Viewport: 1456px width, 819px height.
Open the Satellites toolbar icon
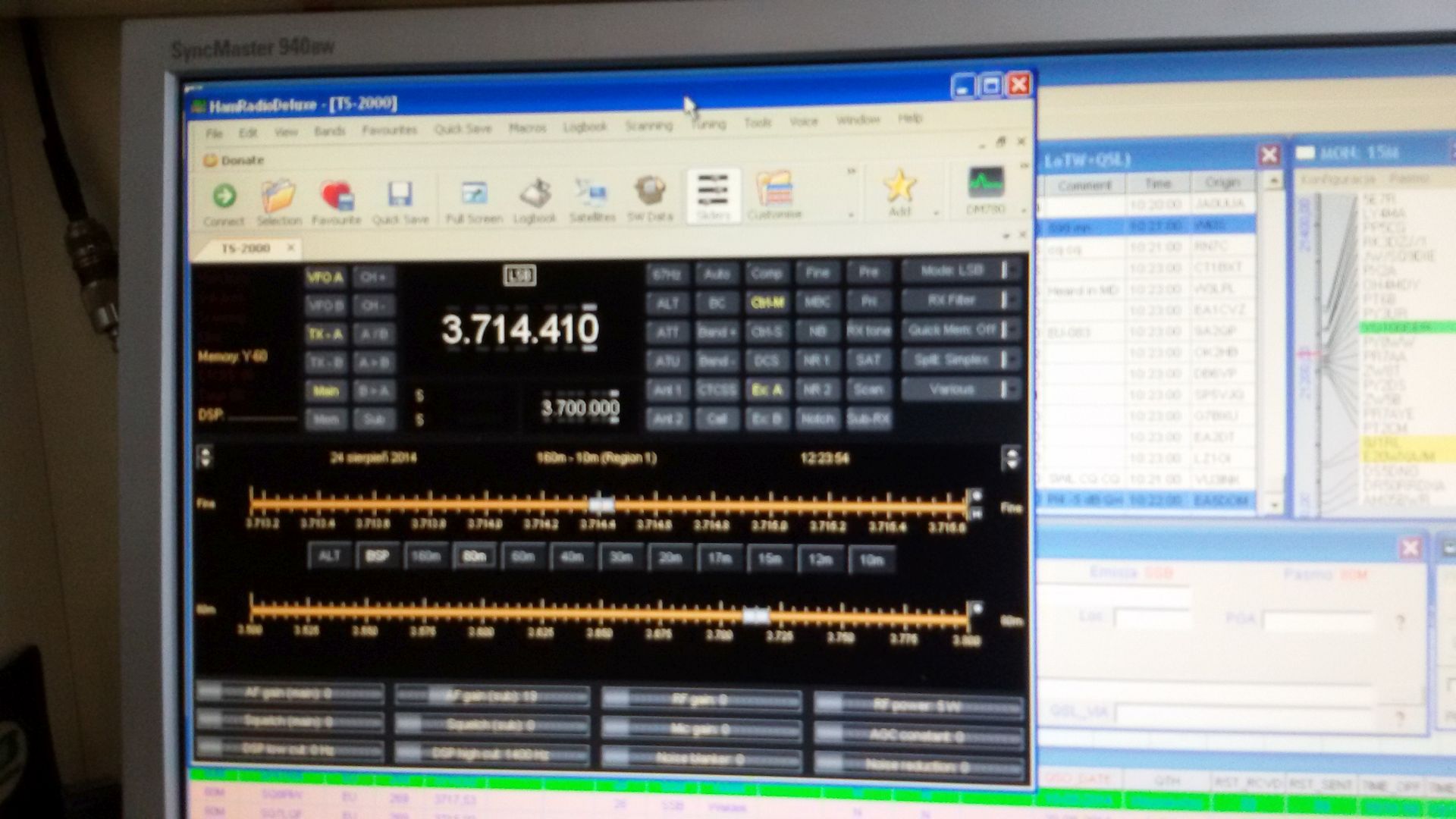pyautogui.click(x=591, y=193)
